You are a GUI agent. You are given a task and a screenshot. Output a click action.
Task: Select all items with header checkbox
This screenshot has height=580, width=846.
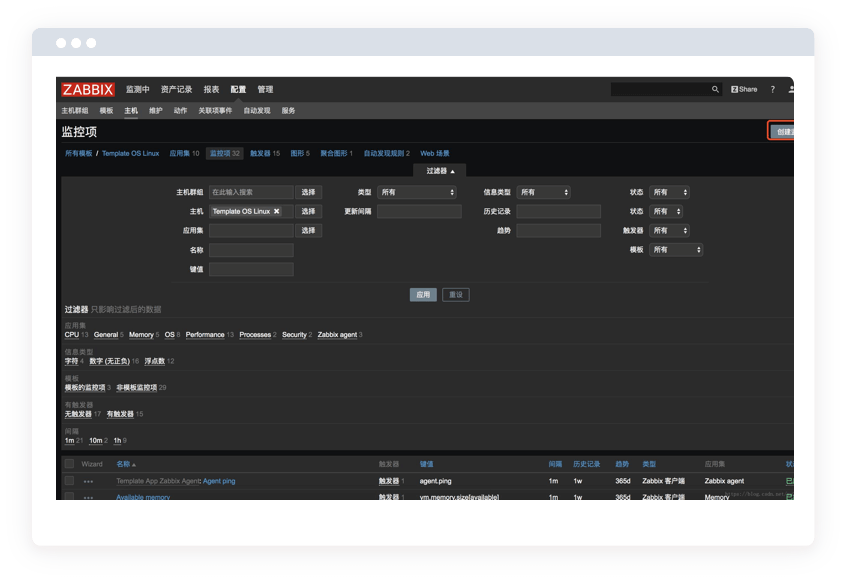(70, 464)
